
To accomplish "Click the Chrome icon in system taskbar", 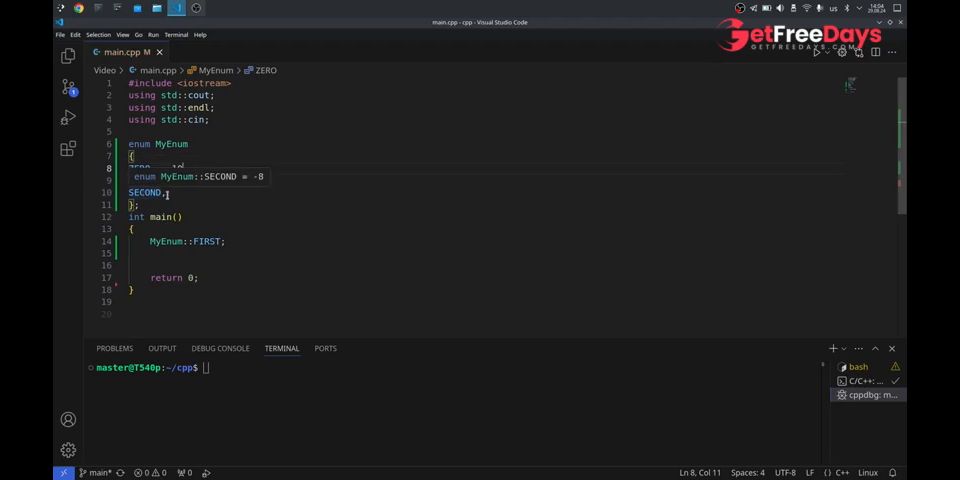I will coord(78,8).
